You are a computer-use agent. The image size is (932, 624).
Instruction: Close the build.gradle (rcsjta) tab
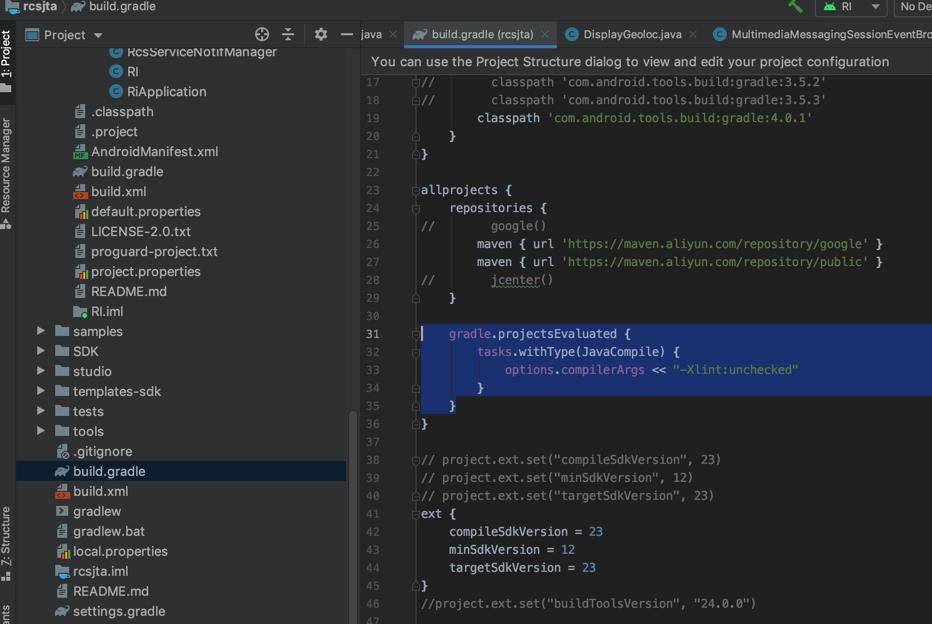[x=544, y=34]
